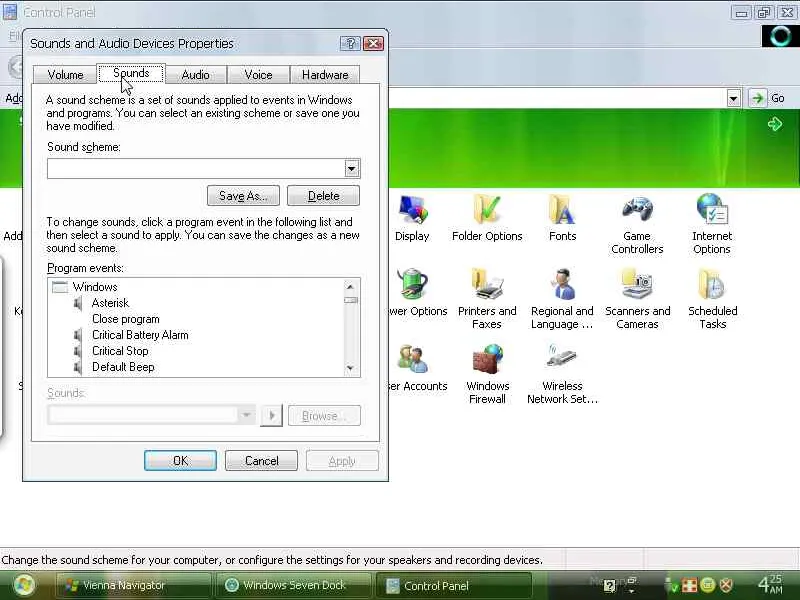Open Power Options battery icon
The image size is (800, 600).
pyautogui.click(x=413, y=285)
